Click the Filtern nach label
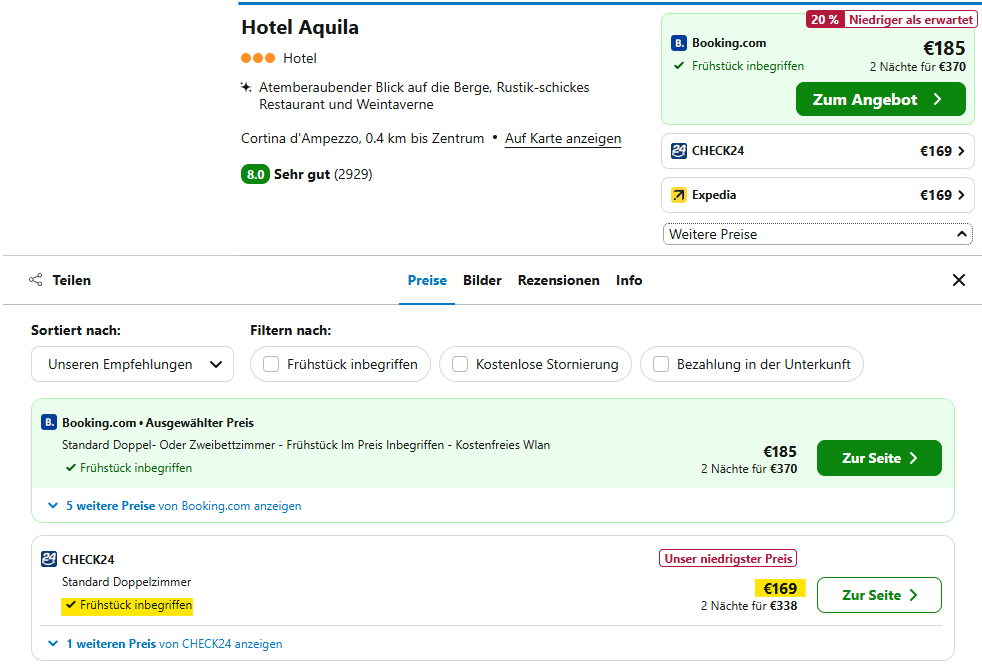Screen dimensions: 982x672 click(291, 330)
